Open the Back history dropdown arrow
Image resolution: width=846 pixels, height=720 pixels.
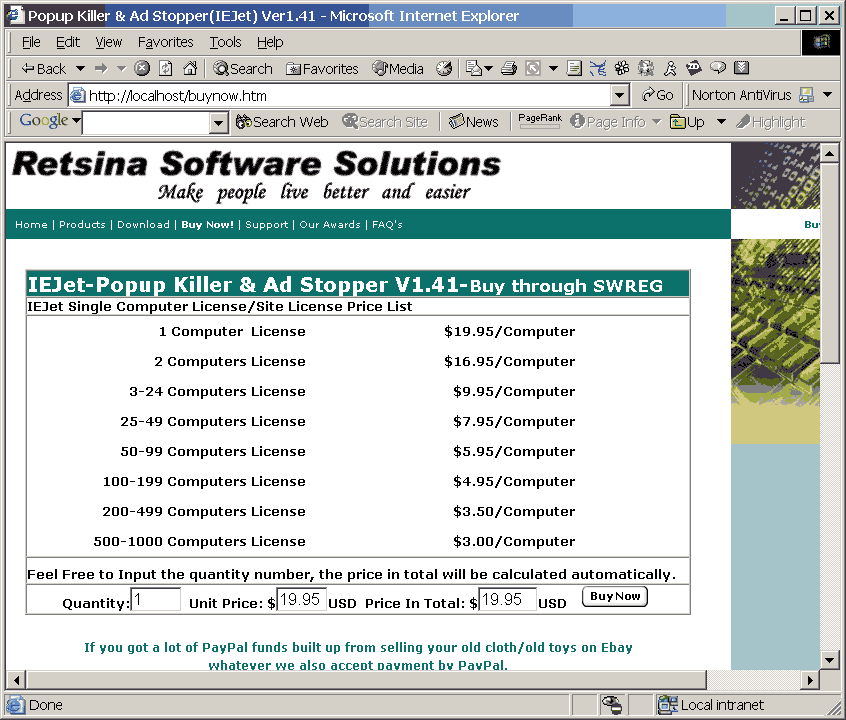coord(80,69)
